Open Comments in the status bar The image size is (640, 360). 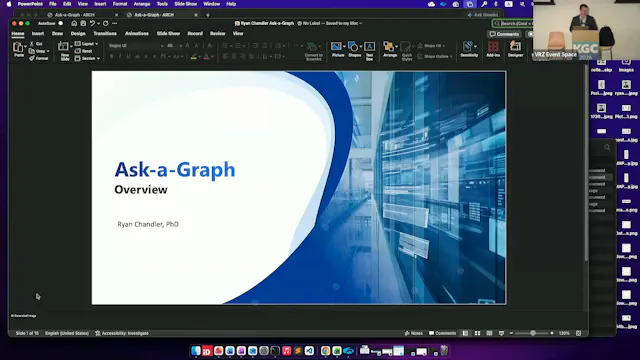tap(442, 333)
